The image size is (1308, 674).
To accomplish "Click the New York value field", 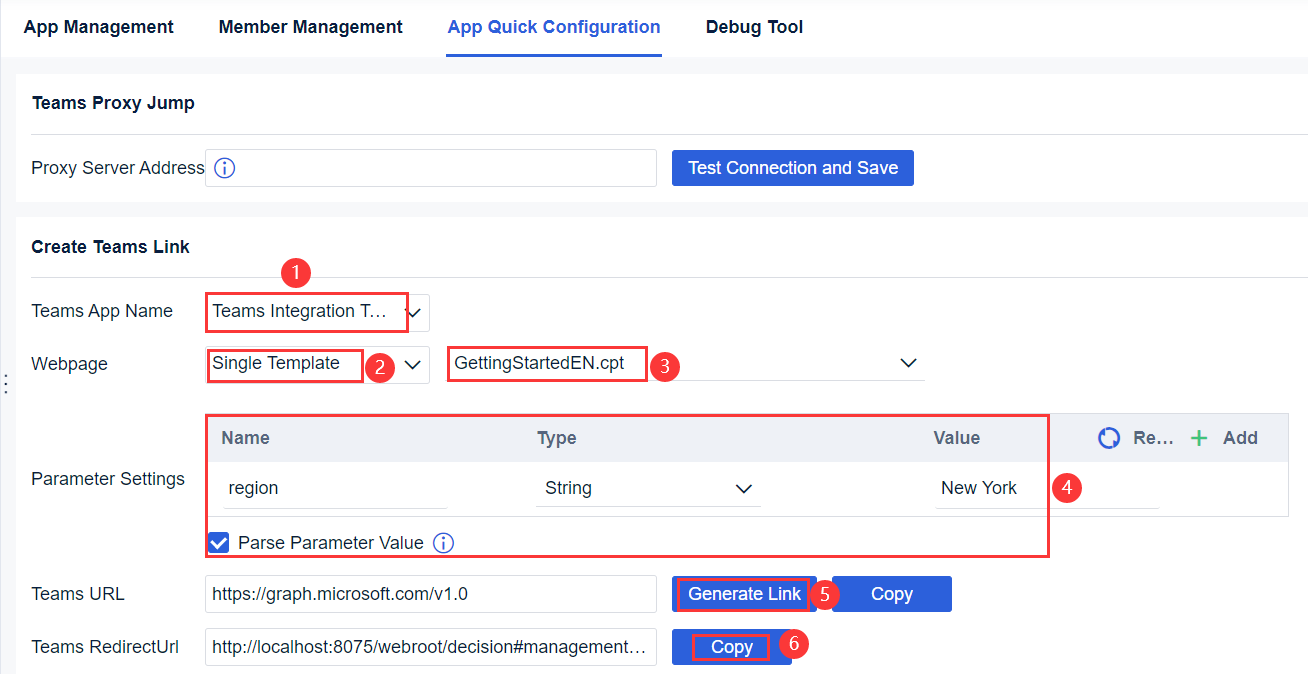I will click(1047, 488).
